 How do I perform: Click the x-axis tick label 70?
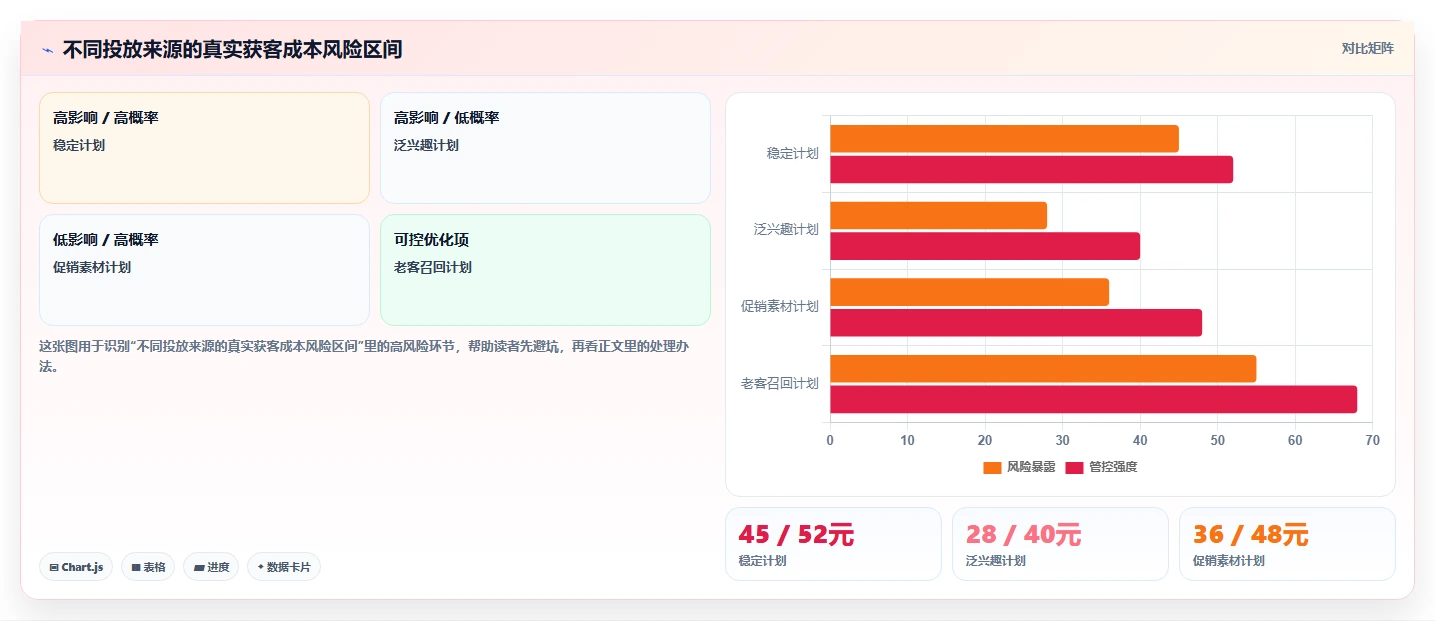tap(1372, 440)
